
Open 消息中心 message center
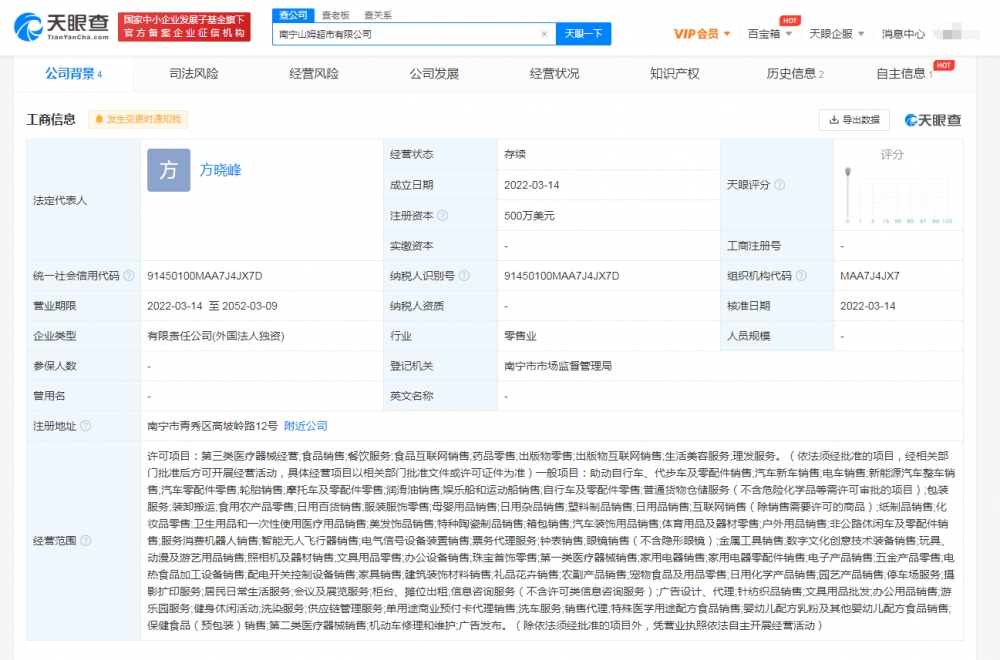click(x=903, y=34)
